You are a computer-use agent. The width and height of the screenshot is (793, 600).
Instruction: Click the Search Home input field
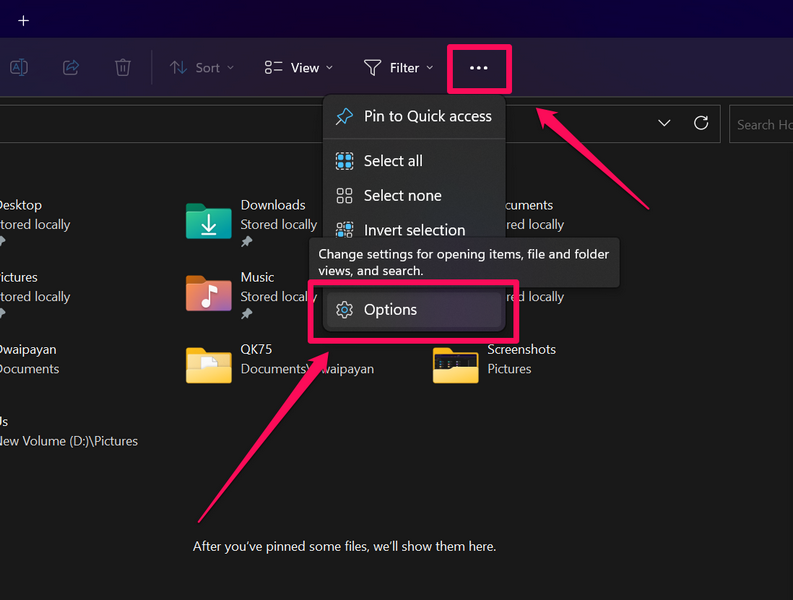pos(762,124)
